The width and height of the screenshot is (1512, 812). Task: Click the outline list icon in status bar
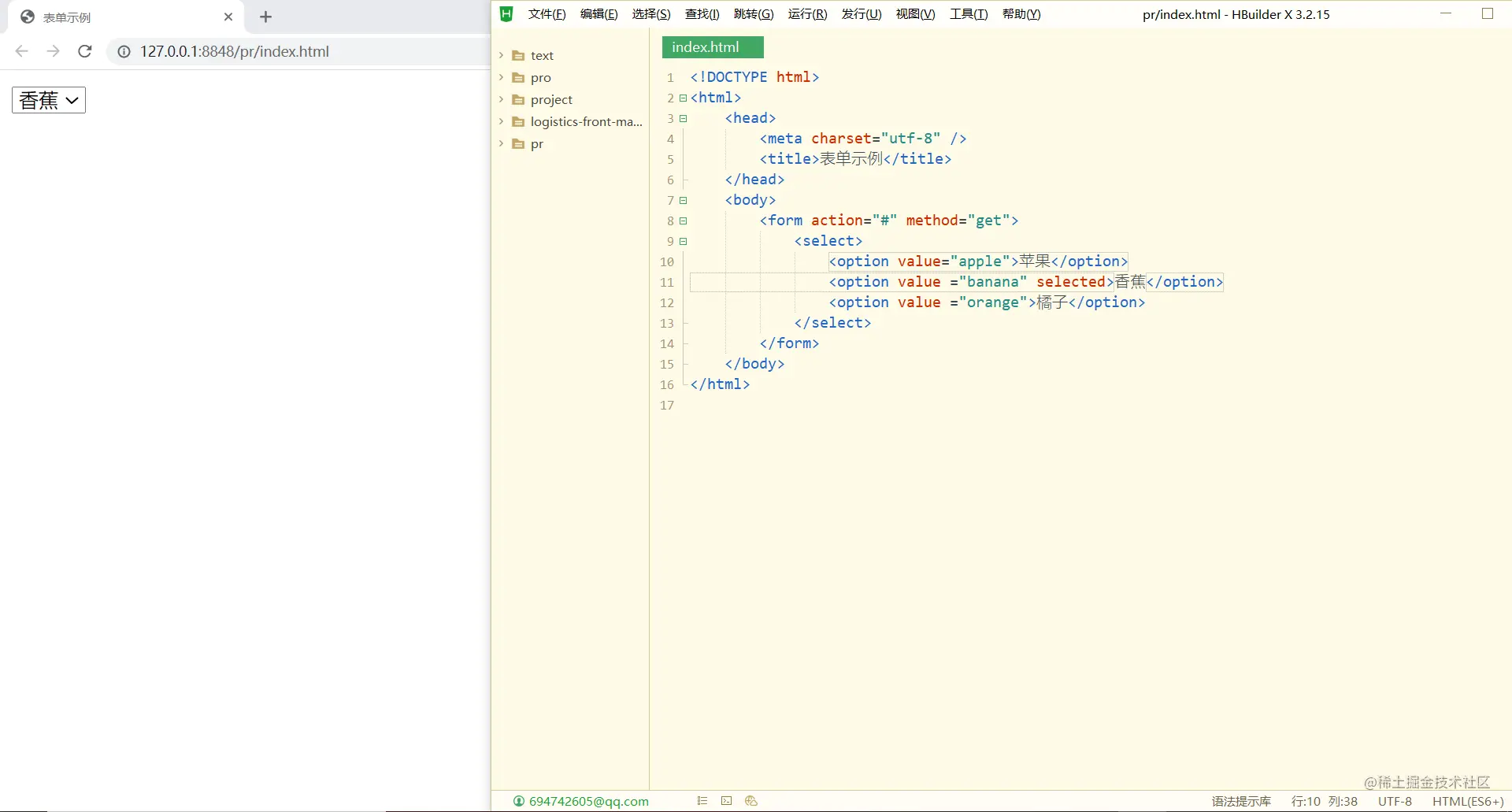tap(702, 801)
